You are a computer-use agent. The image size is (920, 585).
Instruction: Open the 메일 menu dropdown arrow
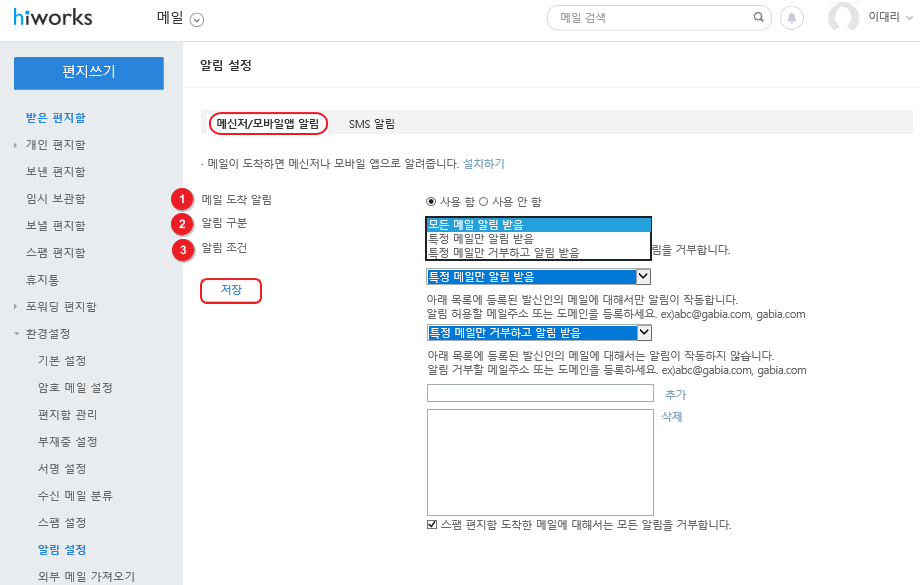[x=196, y=19]
